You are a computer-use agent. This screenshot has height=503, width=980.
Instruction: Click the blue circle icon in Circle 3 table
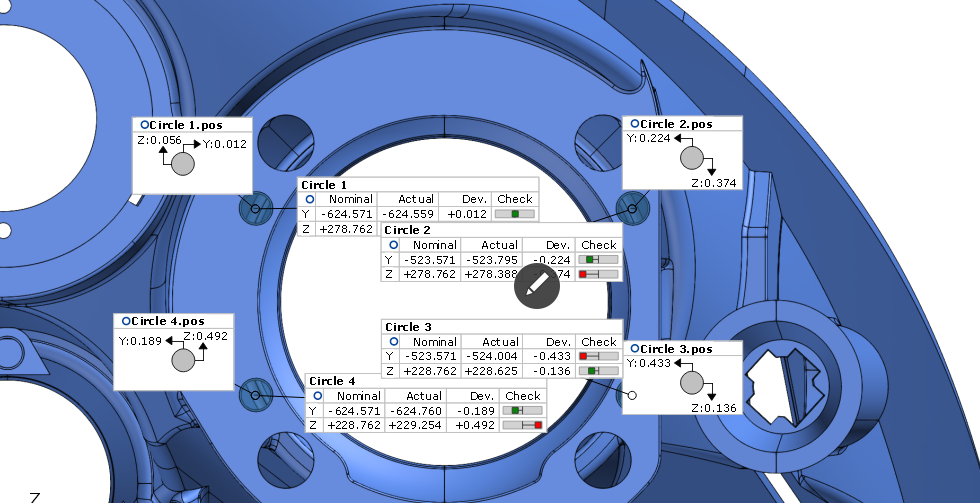(x=393, y=342)
